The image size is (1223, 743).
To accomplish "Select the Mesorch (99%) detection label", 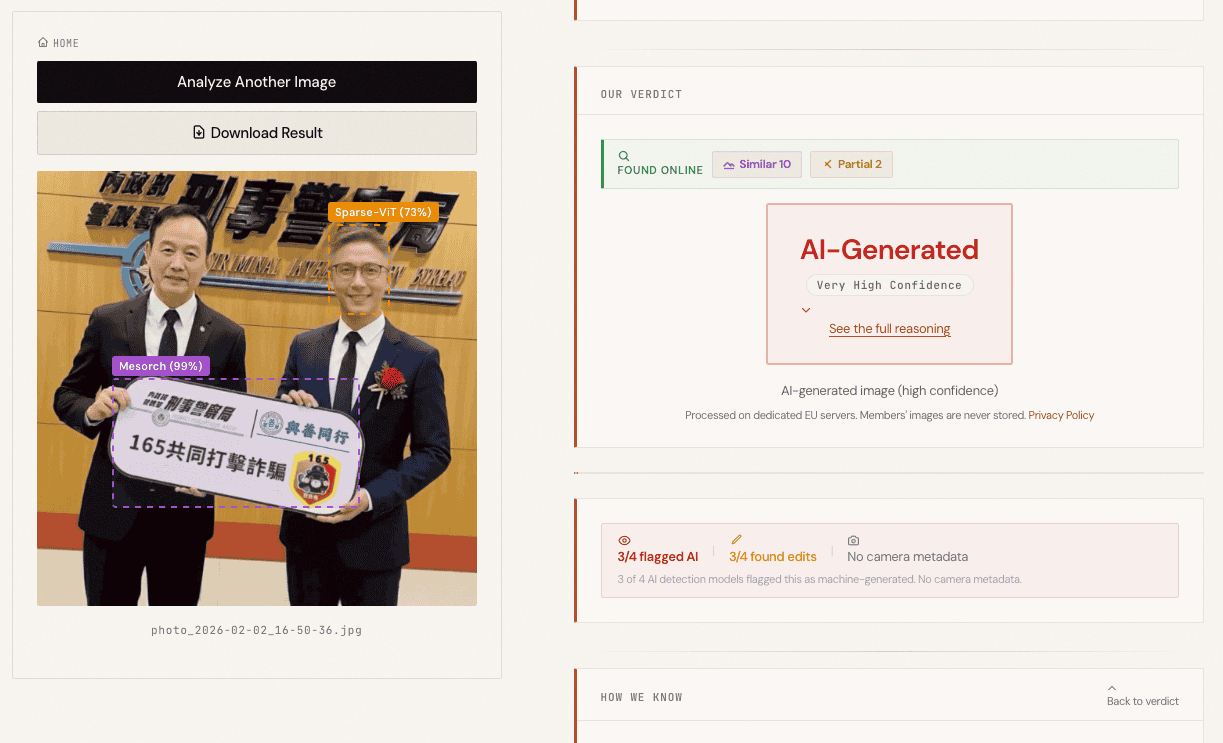I will (161, 366).
